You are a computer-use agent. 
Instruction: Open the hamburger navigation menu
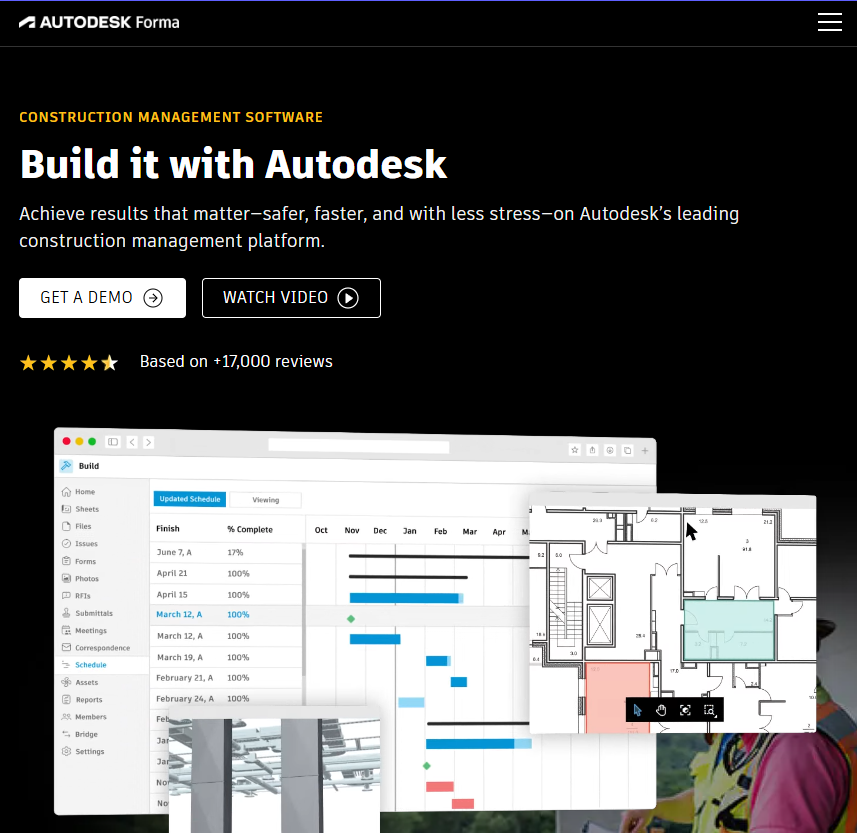click(829, 22)
